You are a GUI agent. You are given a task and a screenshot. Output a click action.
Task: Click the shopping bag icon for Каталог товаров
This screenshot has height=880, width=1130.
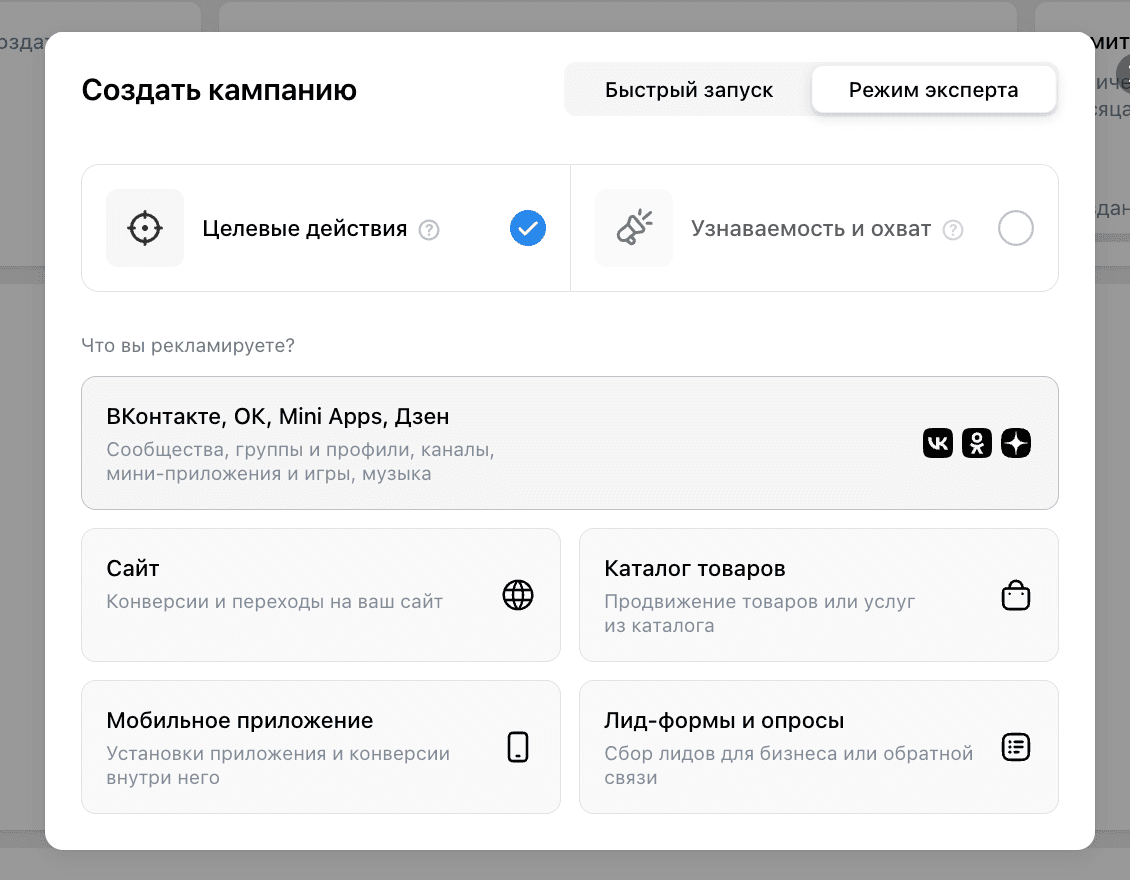pos(1015,595)
